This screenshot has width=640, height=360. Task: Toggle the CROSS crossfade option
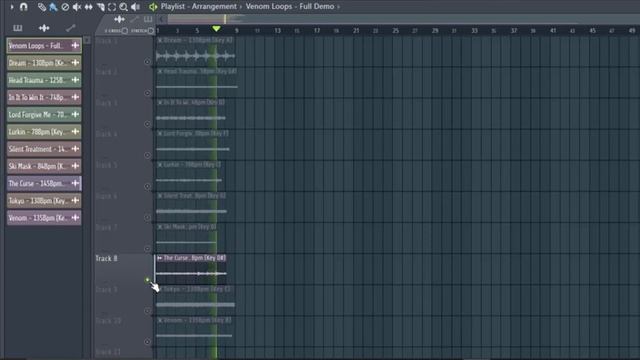point(124,31)
